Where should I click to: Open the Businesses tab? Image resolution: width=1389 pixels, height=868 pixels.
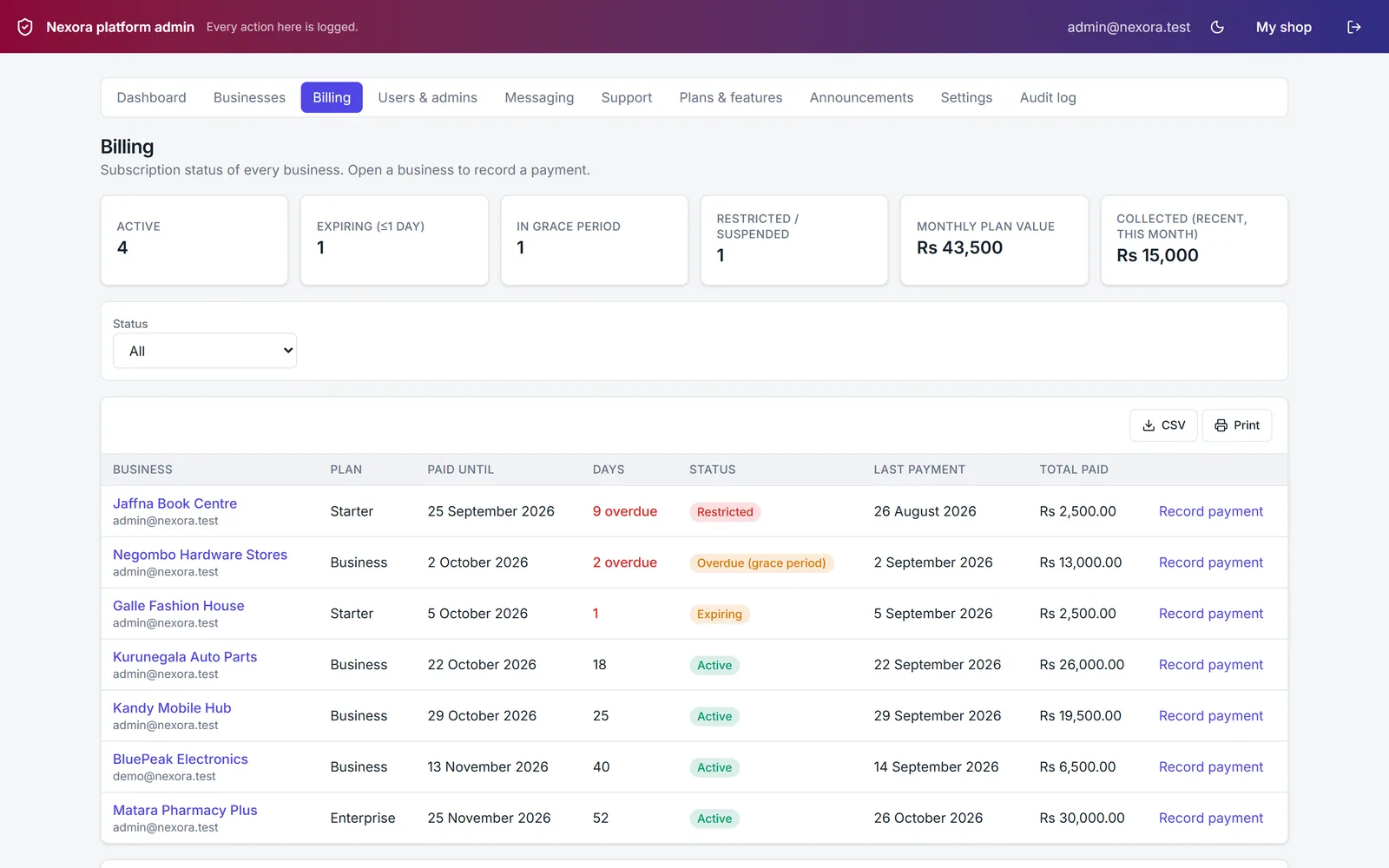coord(249,97)
